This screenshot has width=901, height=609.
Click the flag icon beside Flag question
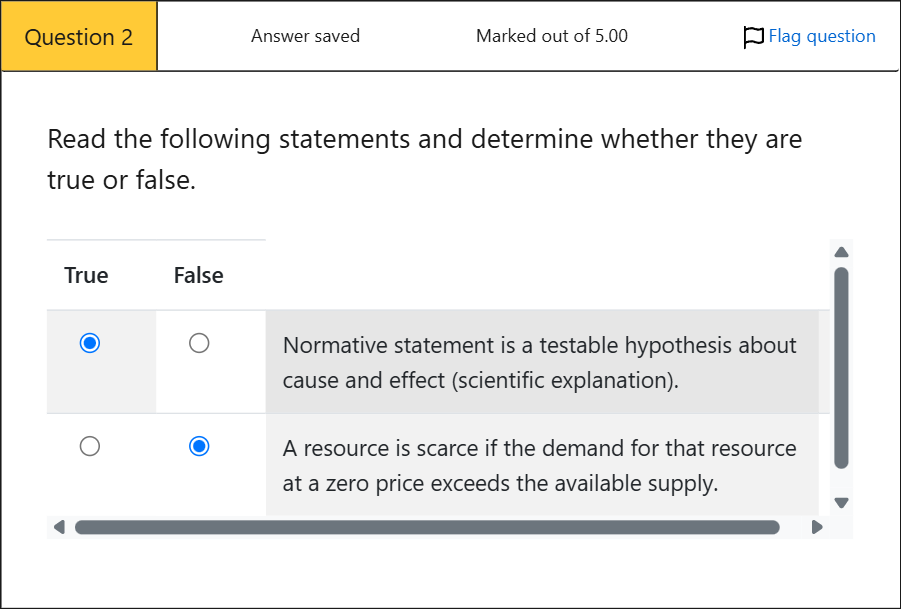click(754, 37)
